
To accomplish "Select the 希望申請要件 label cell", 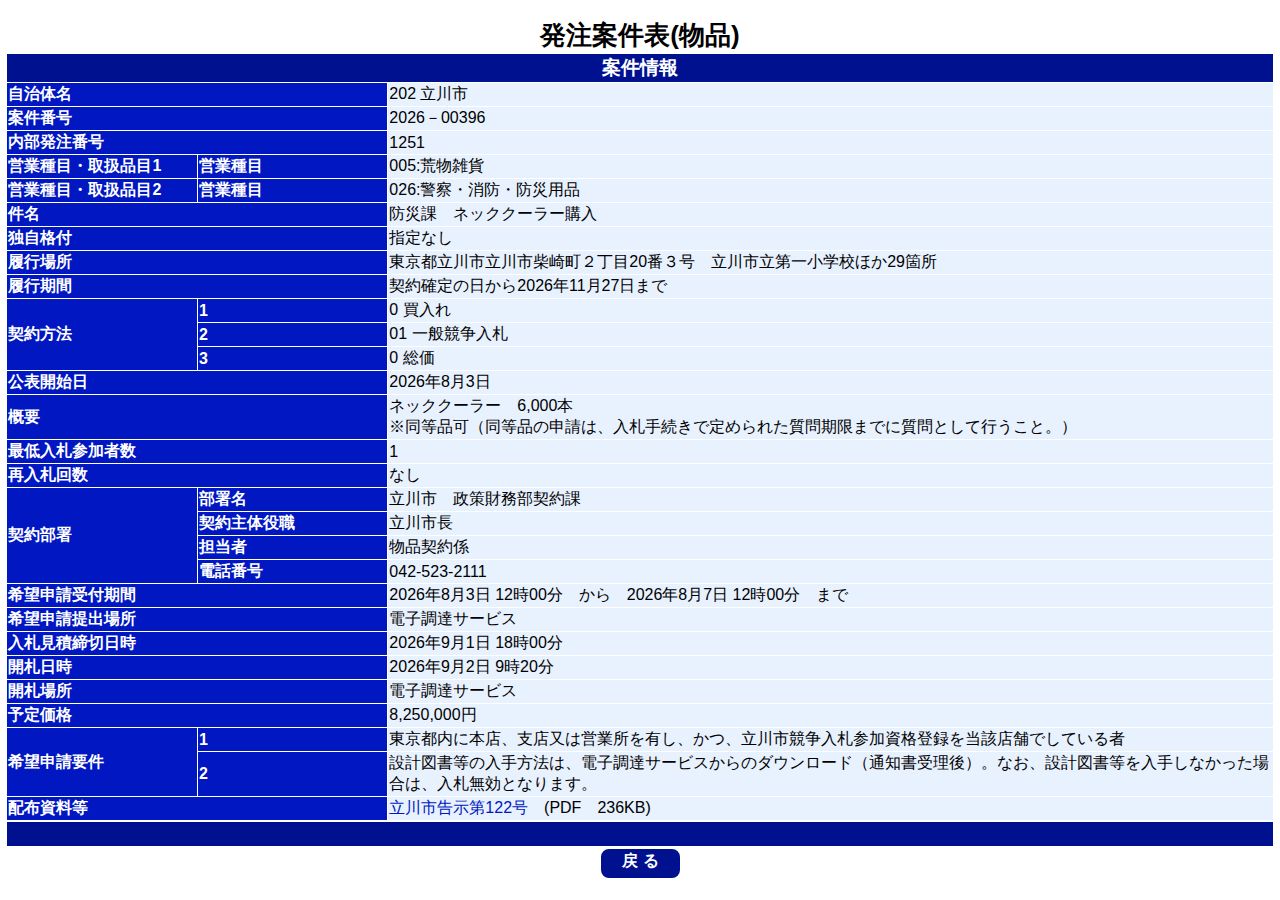I will coord(102,762).
